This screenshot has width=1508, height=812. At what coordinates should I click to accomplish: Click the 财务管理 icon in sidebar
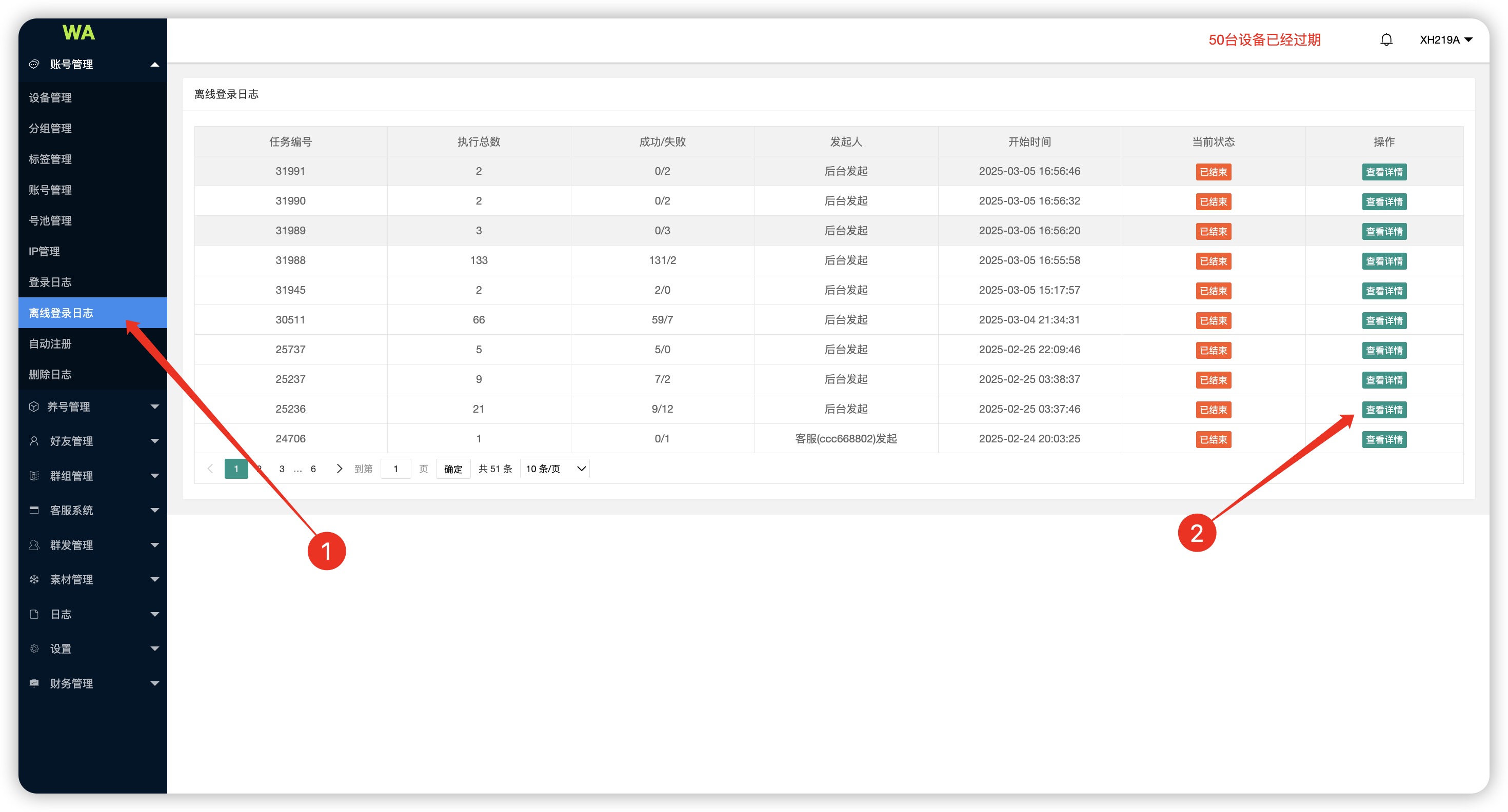(34, 683)
